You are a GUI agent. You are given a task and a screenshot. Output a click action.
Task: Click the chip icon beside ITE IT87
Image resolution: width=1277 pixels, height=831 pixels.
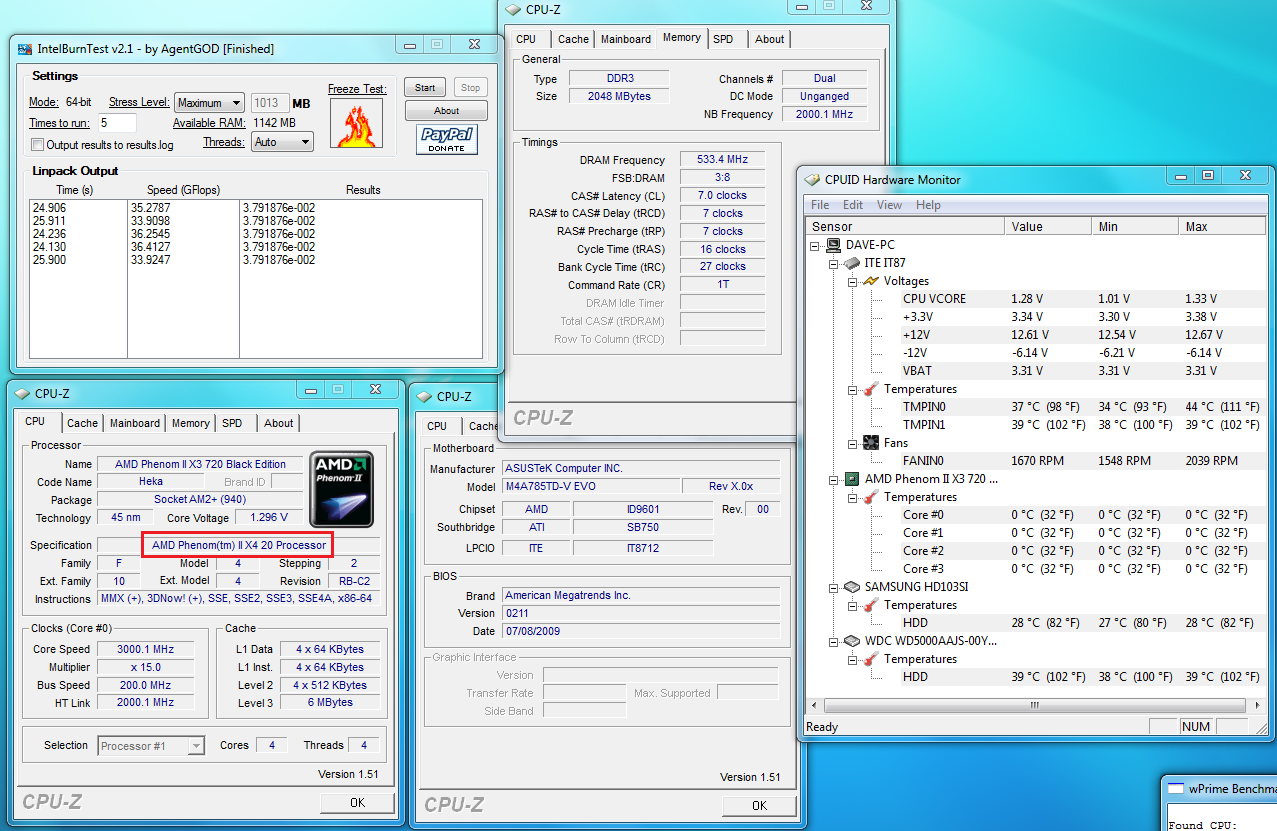851,263
